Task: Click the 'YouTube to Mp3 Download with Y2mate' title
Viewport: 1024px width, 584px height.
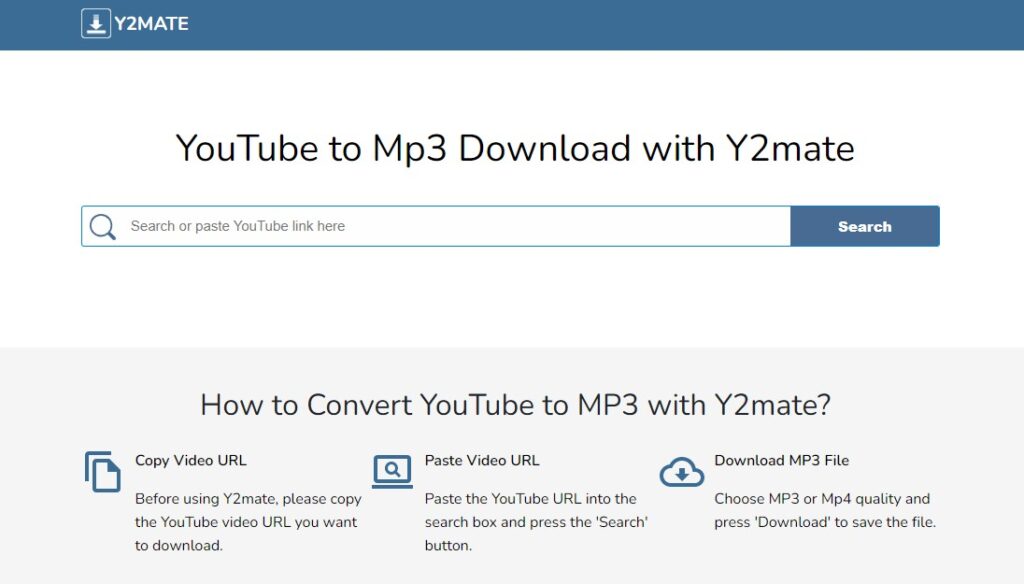Action: tap(515, 148)
